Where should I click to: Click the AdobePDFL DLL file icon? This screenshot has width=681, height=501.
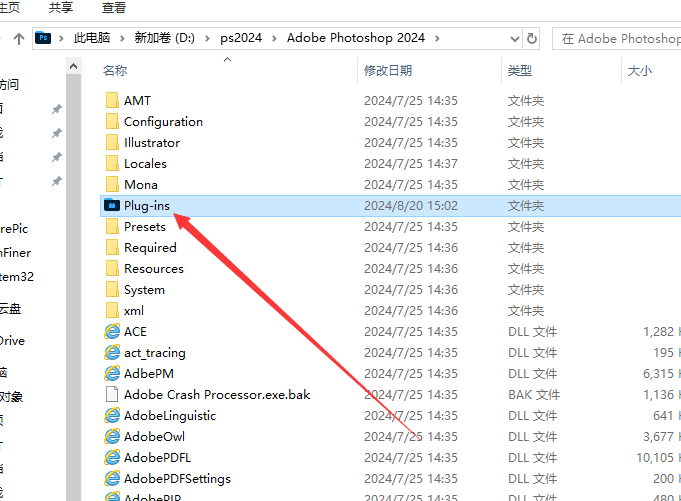pos(112,457)
